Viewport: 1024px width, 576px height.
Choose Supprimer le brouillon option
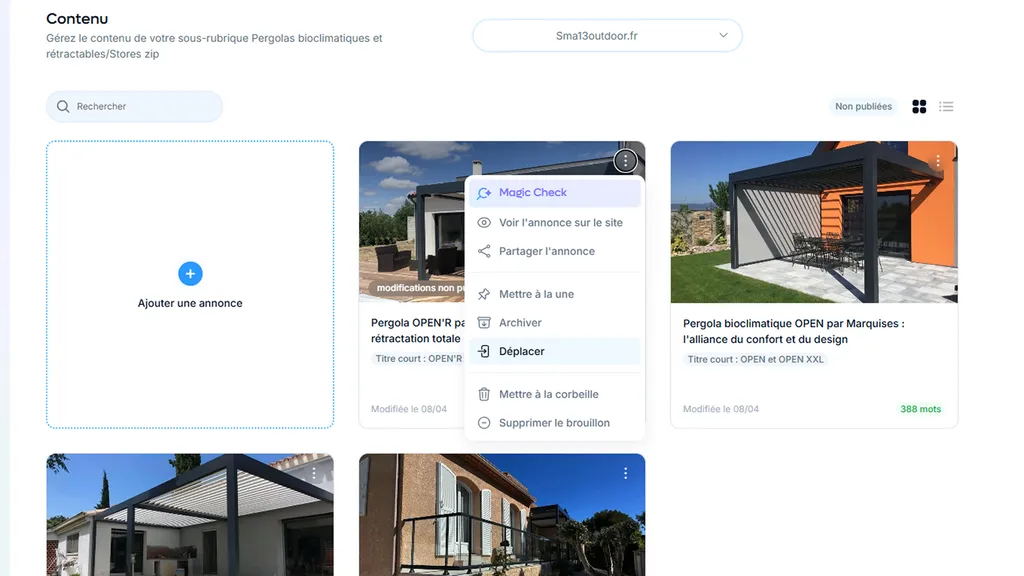554,423
